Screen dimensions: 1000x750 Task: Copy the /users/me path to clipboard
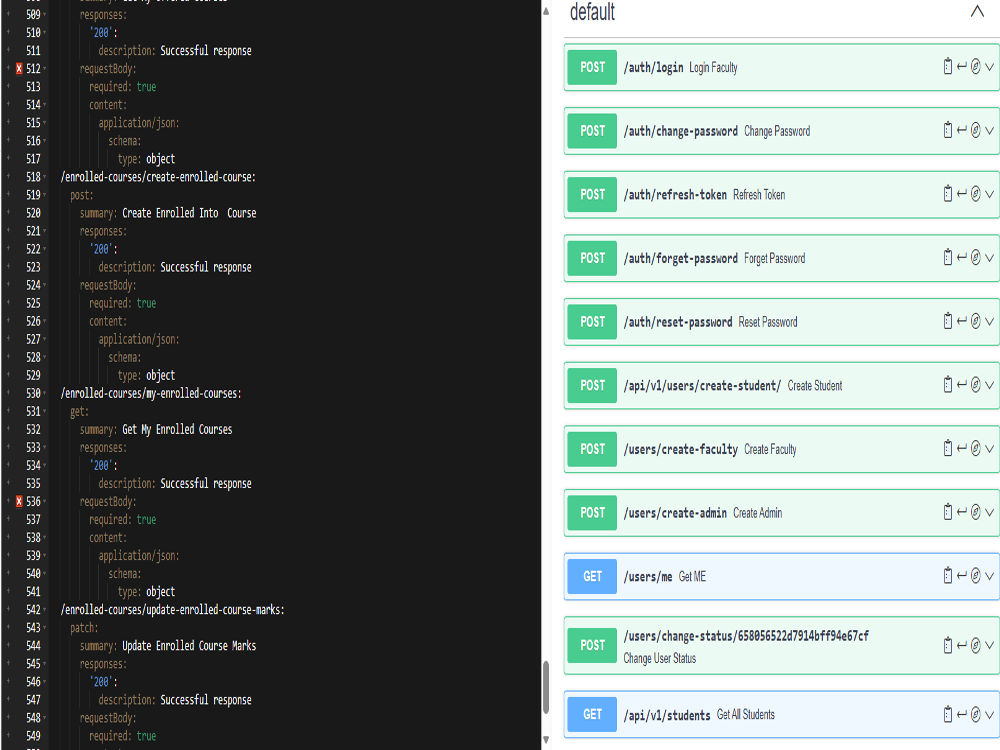(x=948, y=576)
